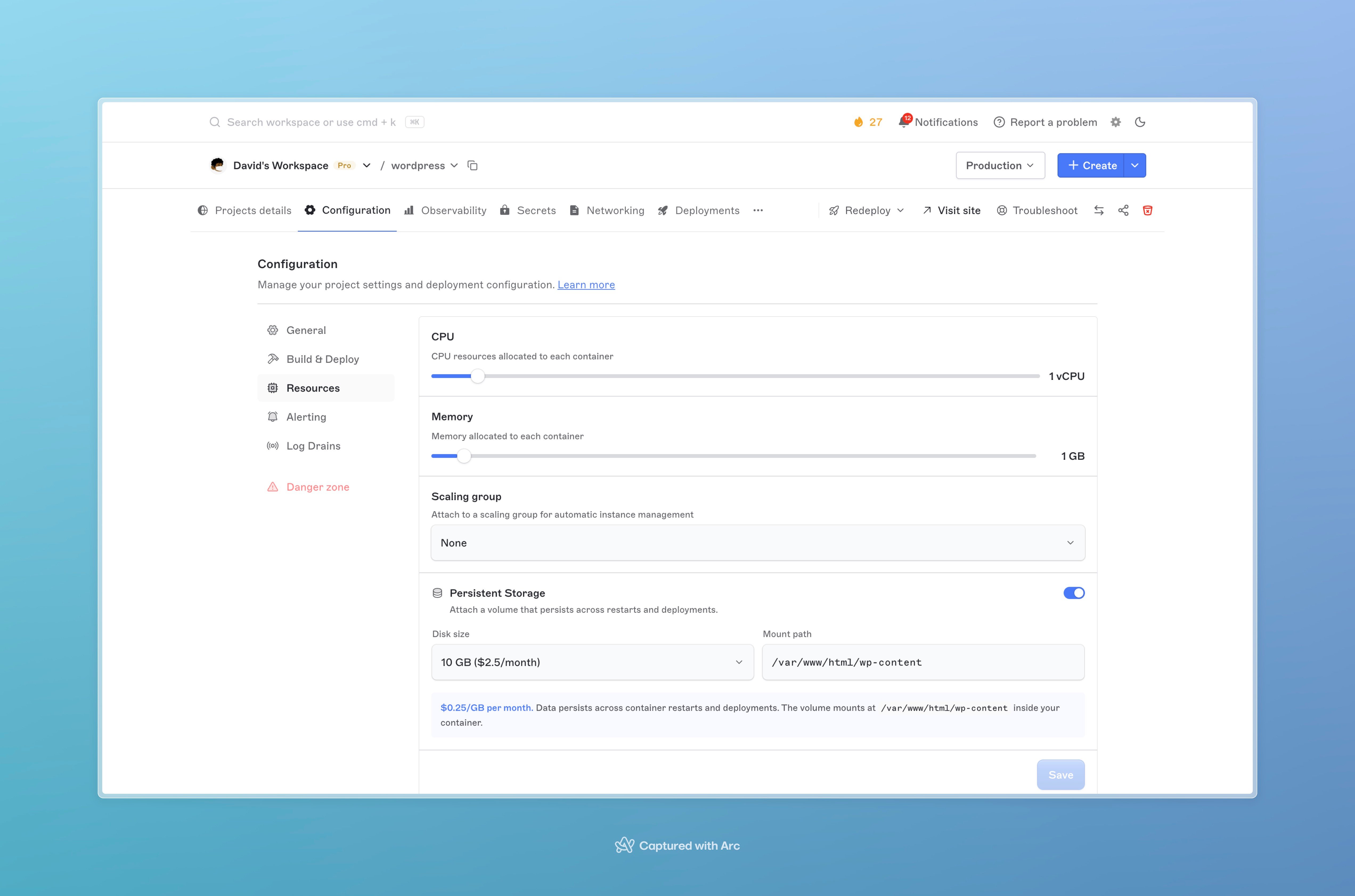The height and width of the screenshot is (896, 1355).
Task: Open the Disk size 10 GB dropdown
Action: pyautogui.click(x=592, y=662)
